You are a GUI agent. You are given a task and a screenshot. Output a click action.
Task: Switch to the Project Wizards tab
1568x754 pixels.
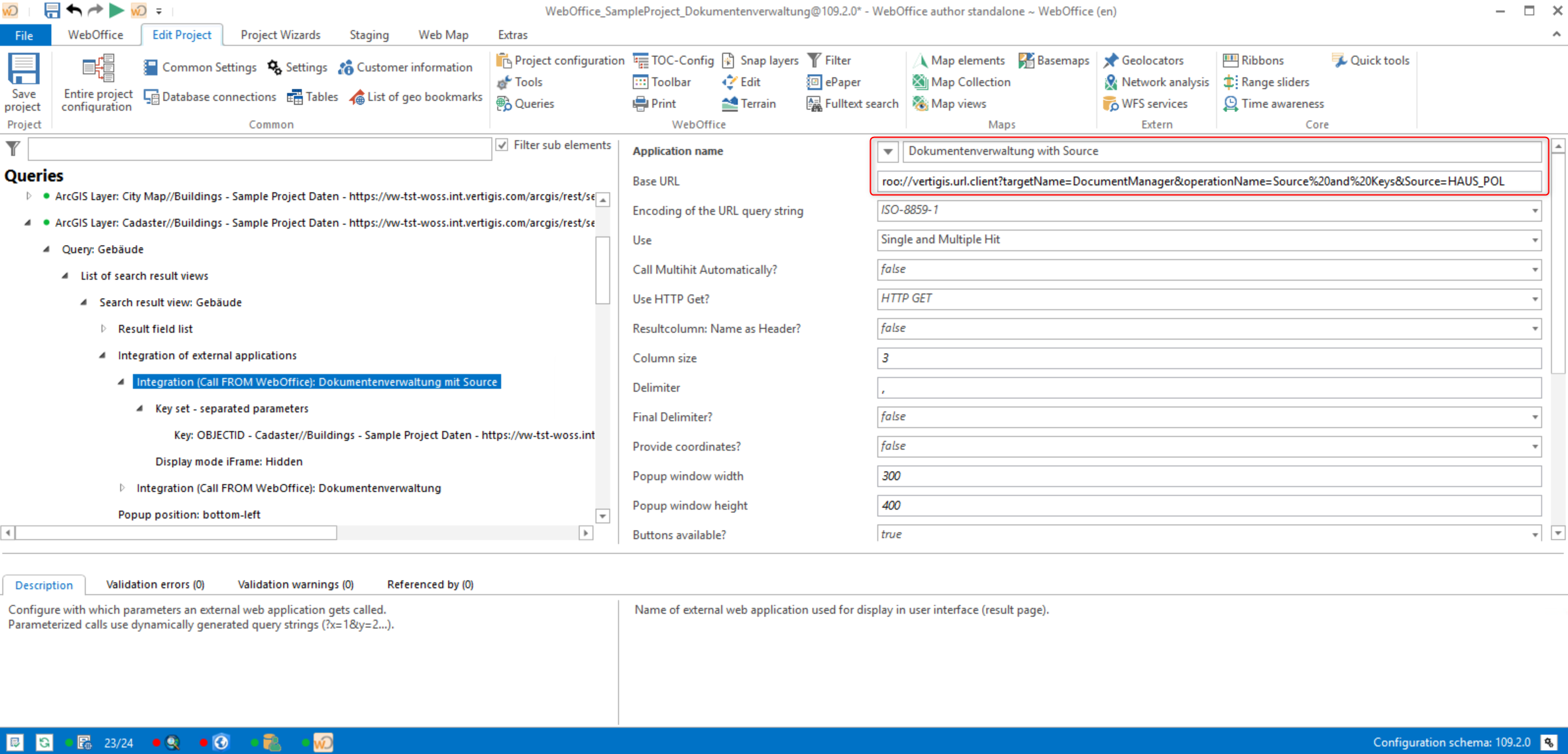[280, 34]
